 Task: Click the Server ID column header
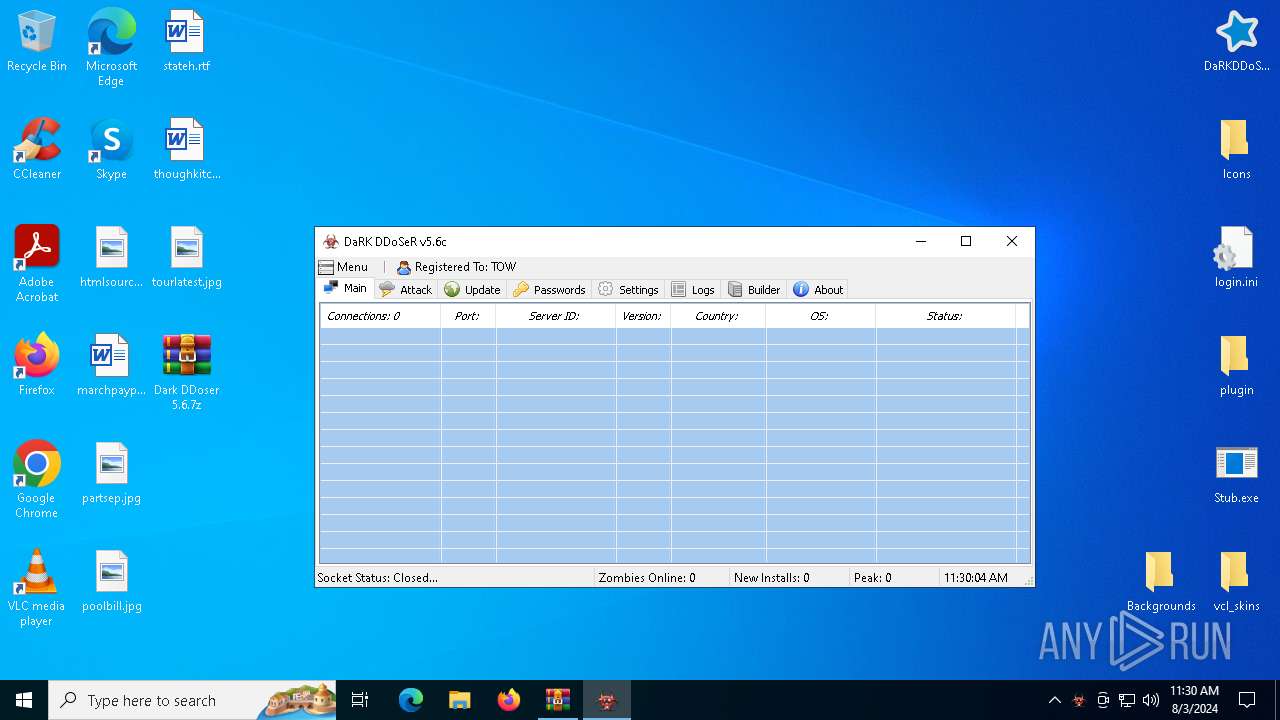coord(555,316)
